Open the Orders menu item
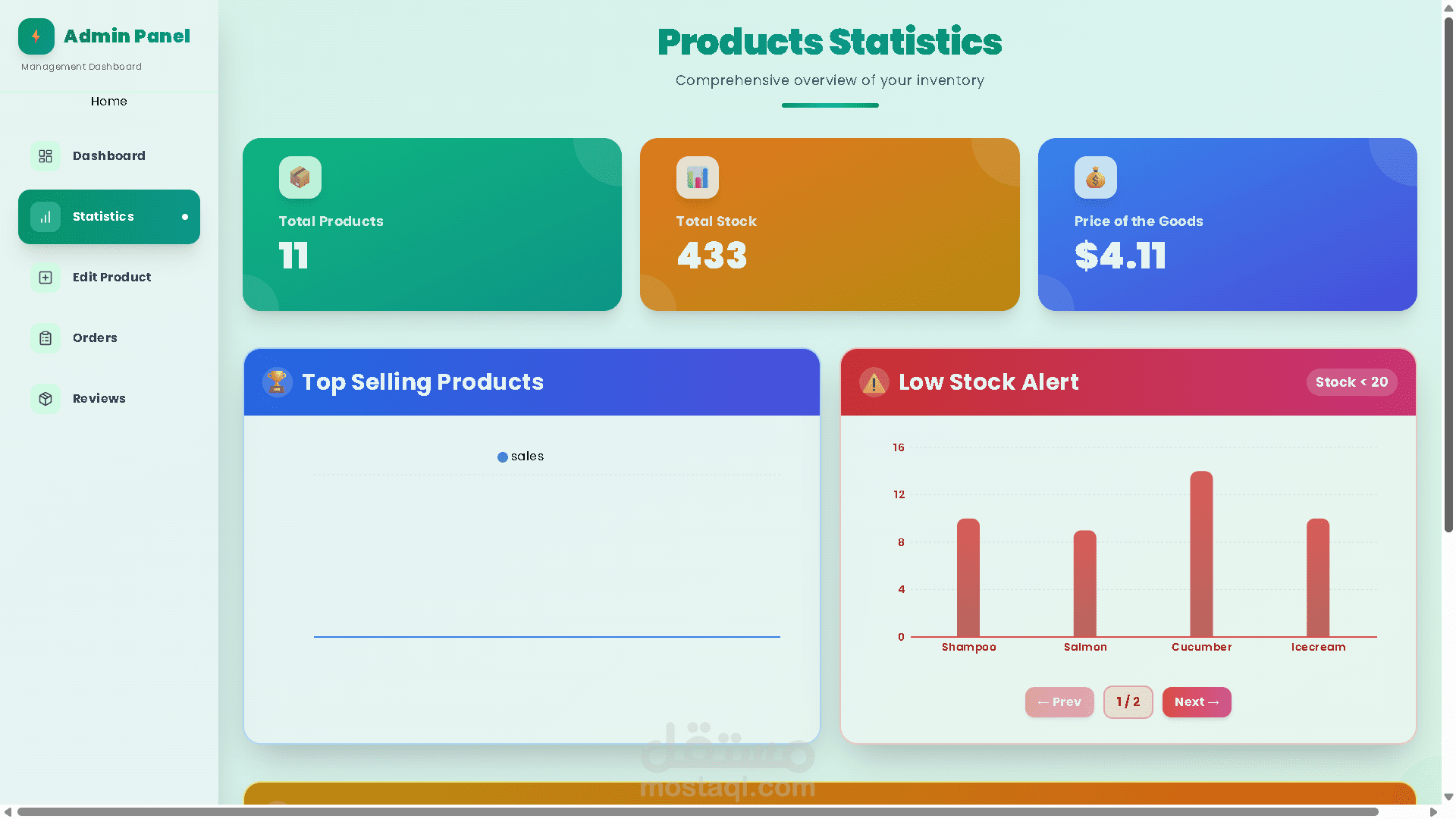Viewport: 1456px width, 819px height. tap(95, 338)
